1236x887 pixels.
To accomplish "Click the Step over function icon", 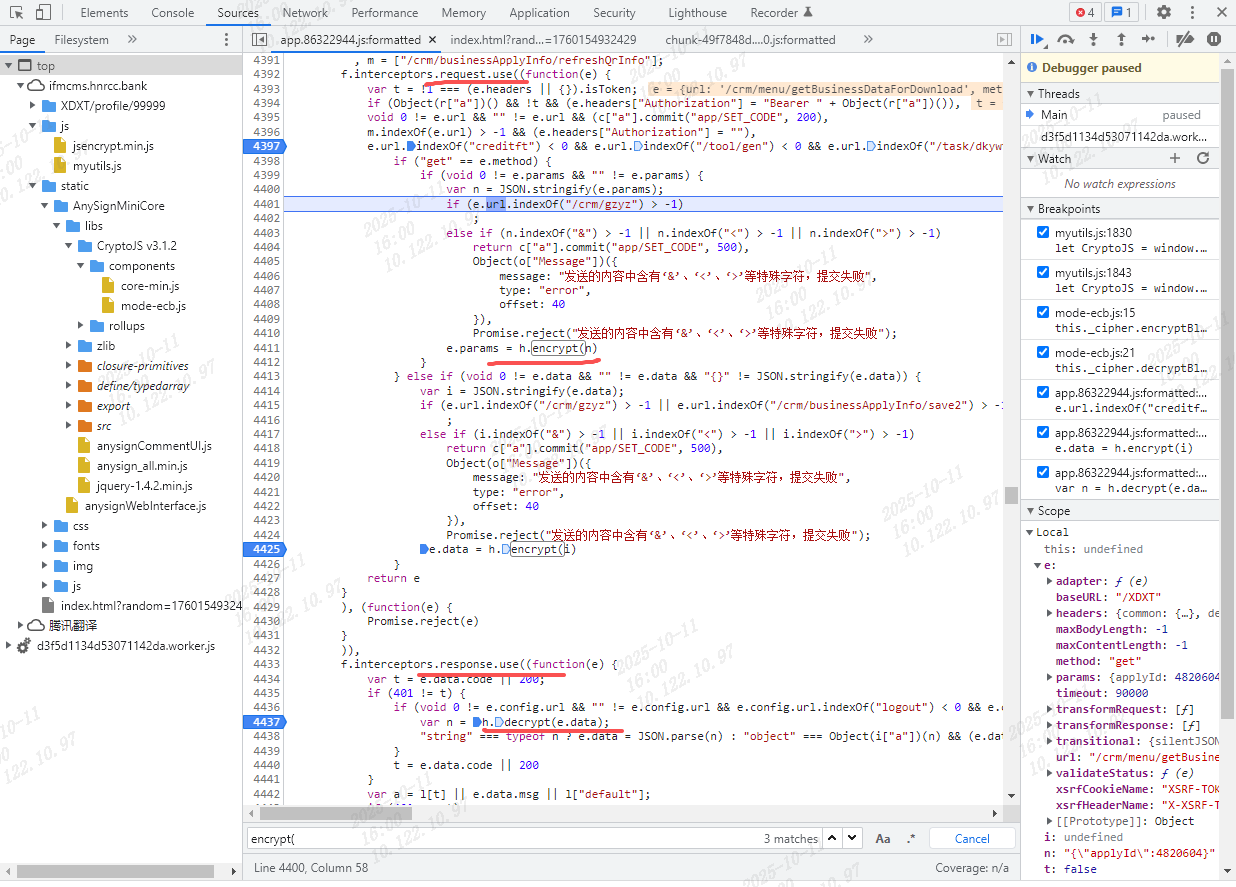I will pos(1066,39).
